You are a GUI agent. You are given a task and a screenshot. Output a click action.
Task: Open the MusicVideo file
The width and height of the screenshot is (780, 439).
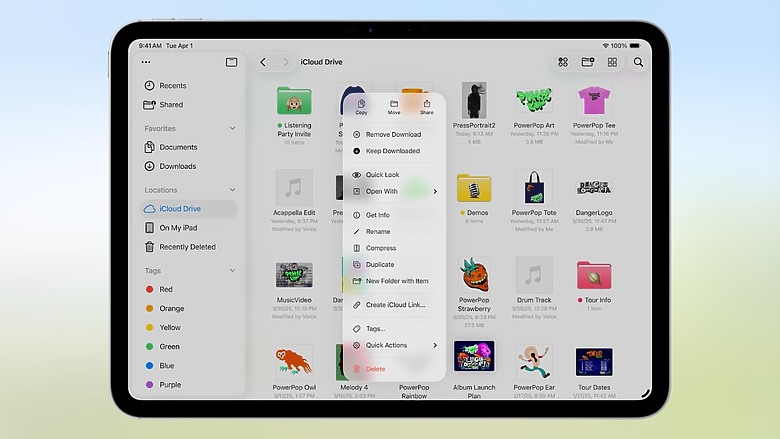[x=294, y=275]
